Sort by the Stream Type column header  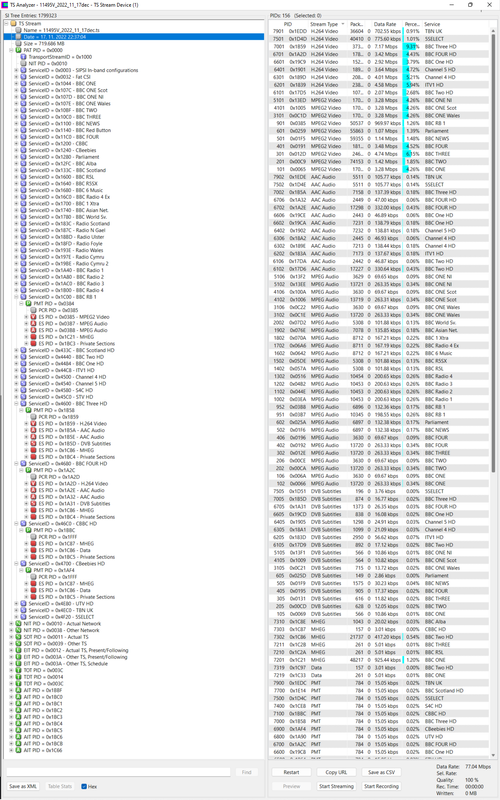[327, 24]
